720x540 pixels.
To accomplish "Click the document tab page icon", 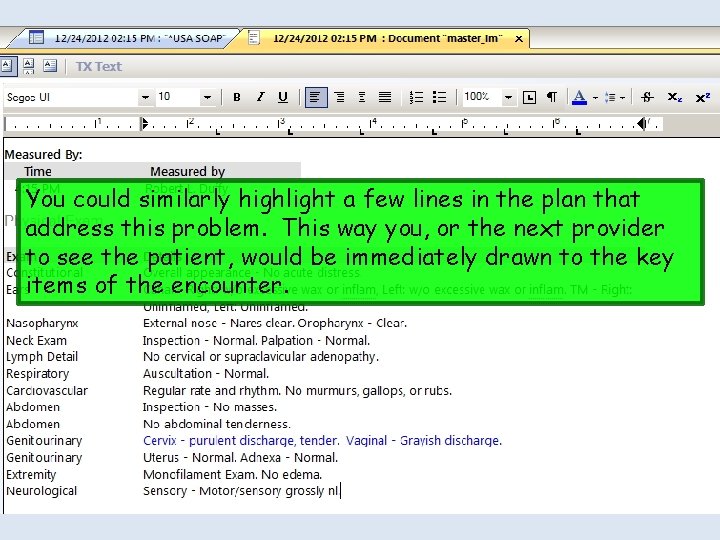I will (x=254, y=37).
